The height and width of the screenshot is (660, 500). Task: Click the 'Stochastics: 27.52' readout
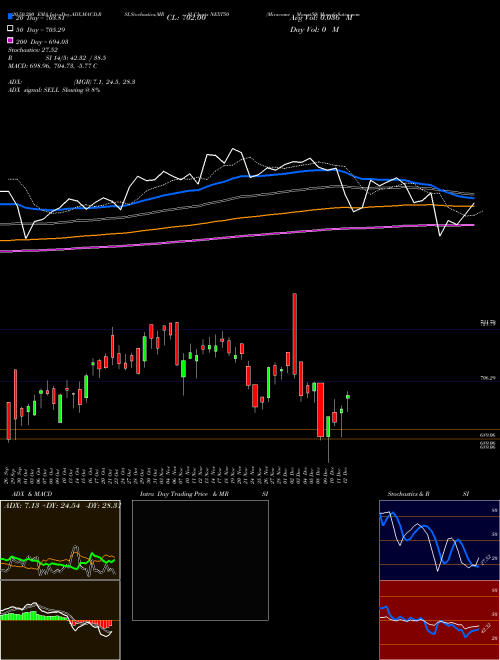click(x=33, y=50)
